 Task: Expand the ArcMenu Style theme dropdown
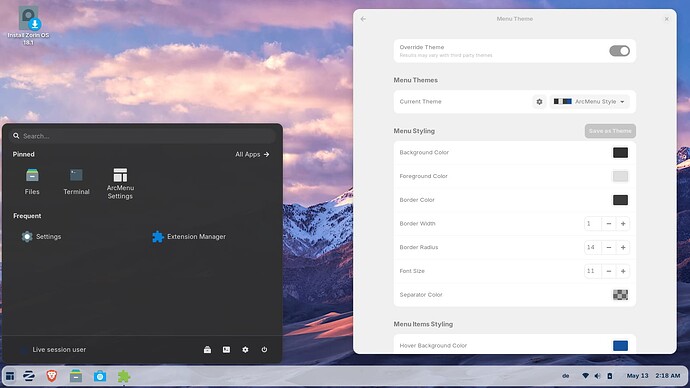tap(589, 102)
